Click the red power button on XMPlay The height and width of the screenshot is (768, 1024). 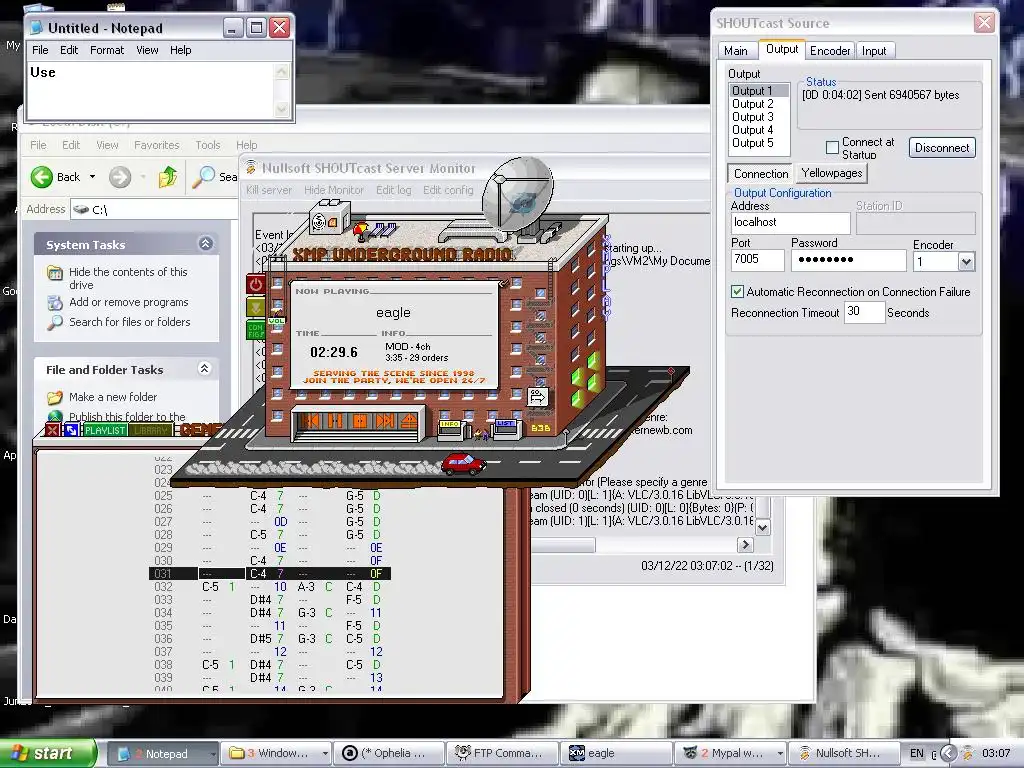pyautogui.click(x=255, y=284)
